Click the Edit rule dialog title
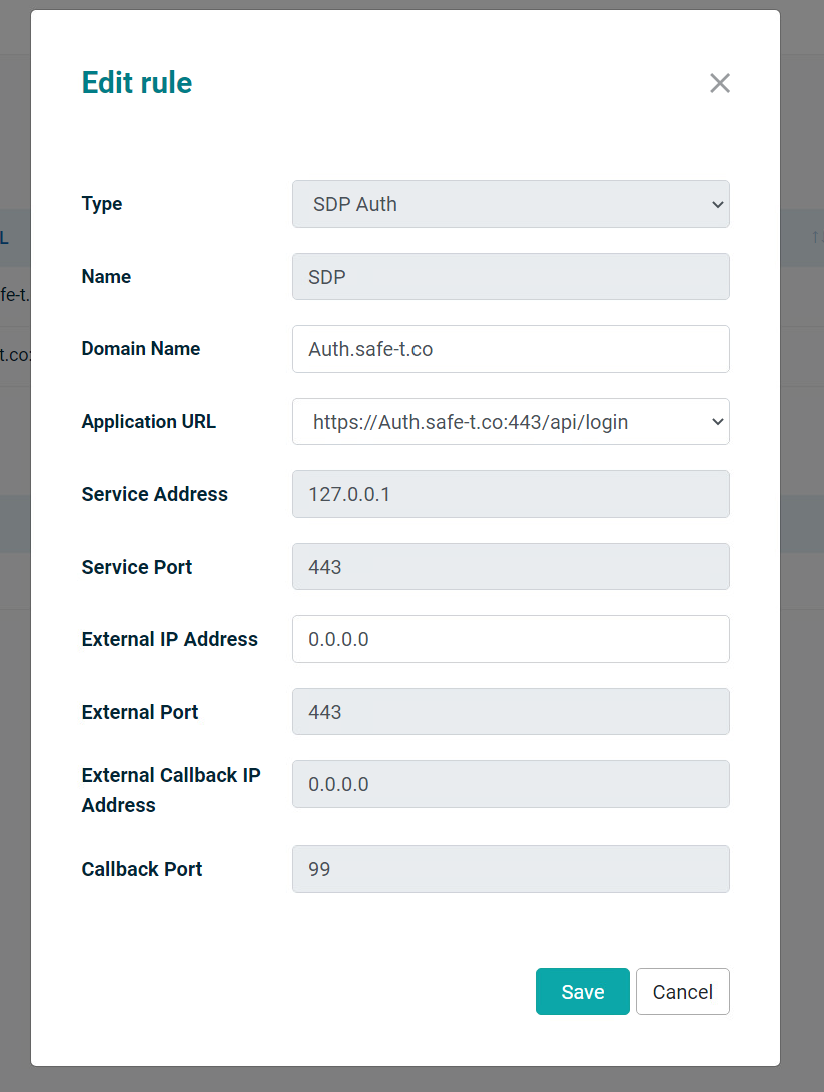The height and width of the screenshot is (1092, 824). (137, 82)
